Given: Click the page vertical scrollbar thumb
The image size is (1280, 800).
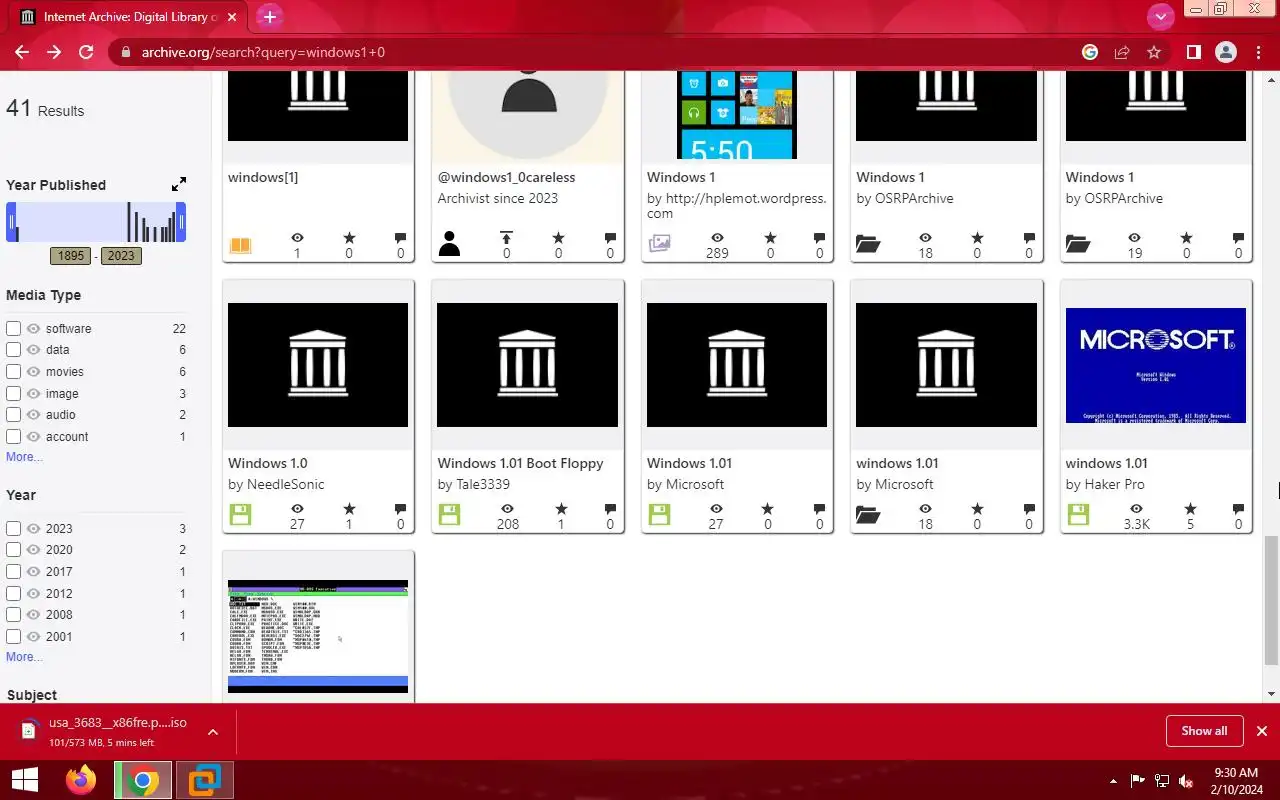Looking at the screenshot, I should (x=1271, y=600).
